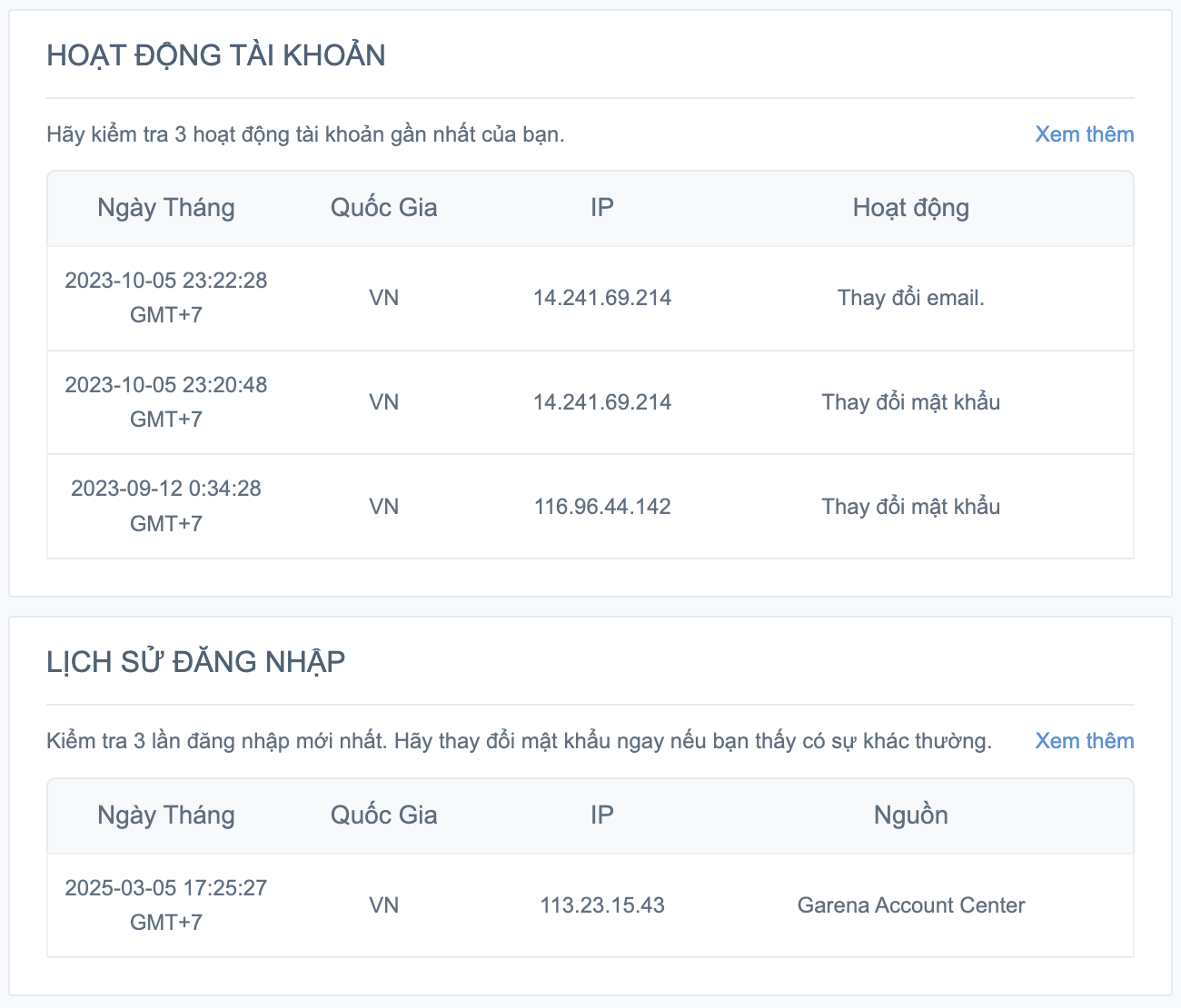Click VN country in the 2025-03-05 login row

[383, 905]
